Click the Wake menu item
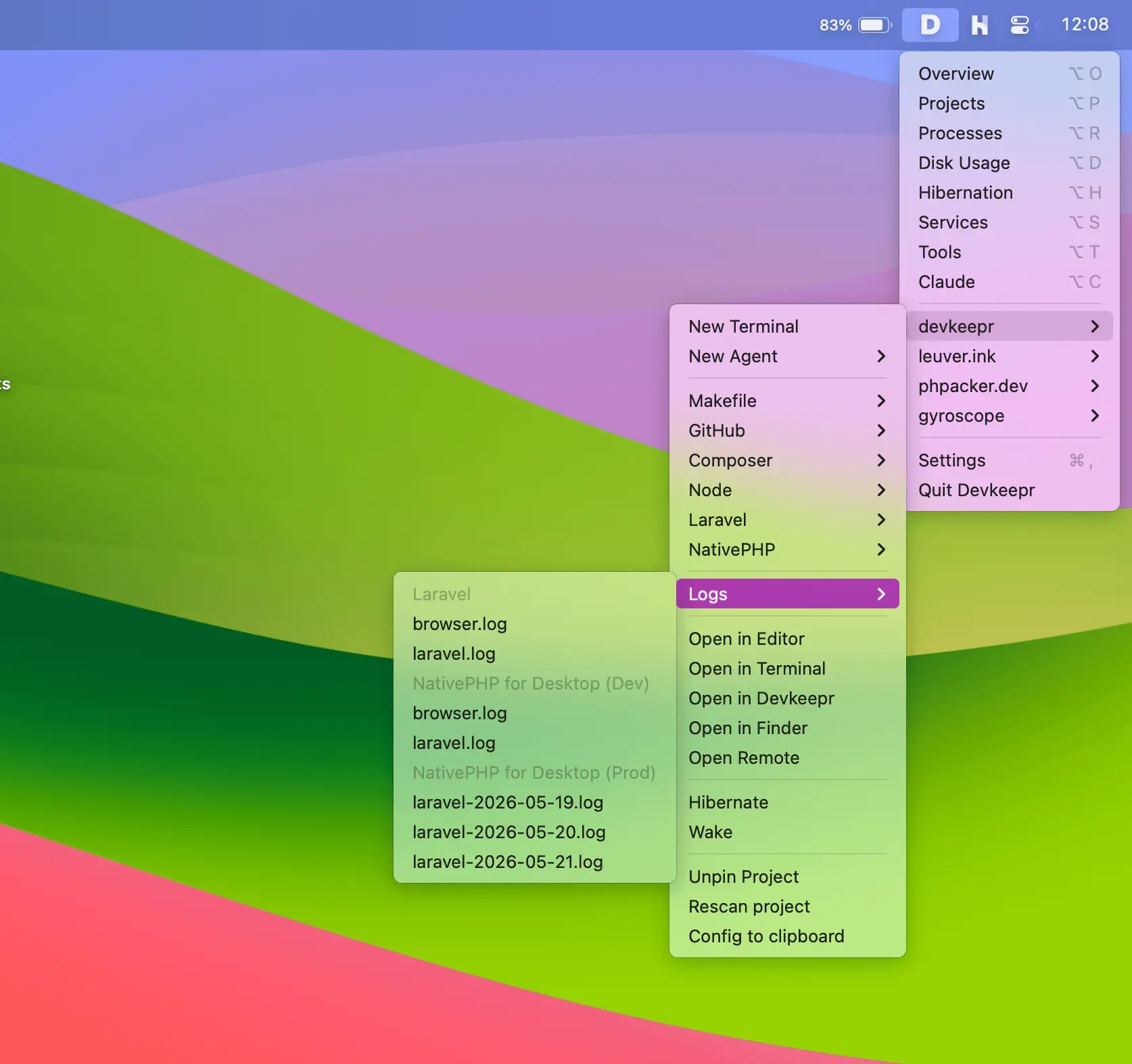Image resolution: width=1132 pixels, height=1064 pixels. point(788,832)
